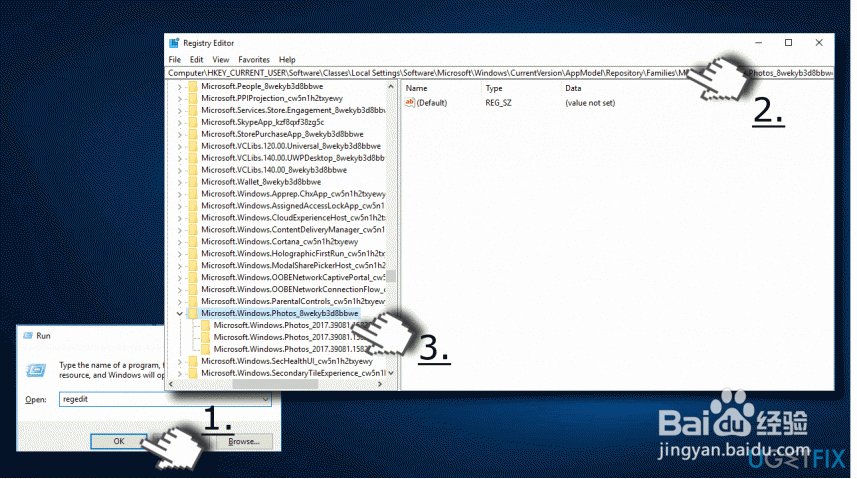Open the Edit menu in Registry Editor

pos(196,60)
